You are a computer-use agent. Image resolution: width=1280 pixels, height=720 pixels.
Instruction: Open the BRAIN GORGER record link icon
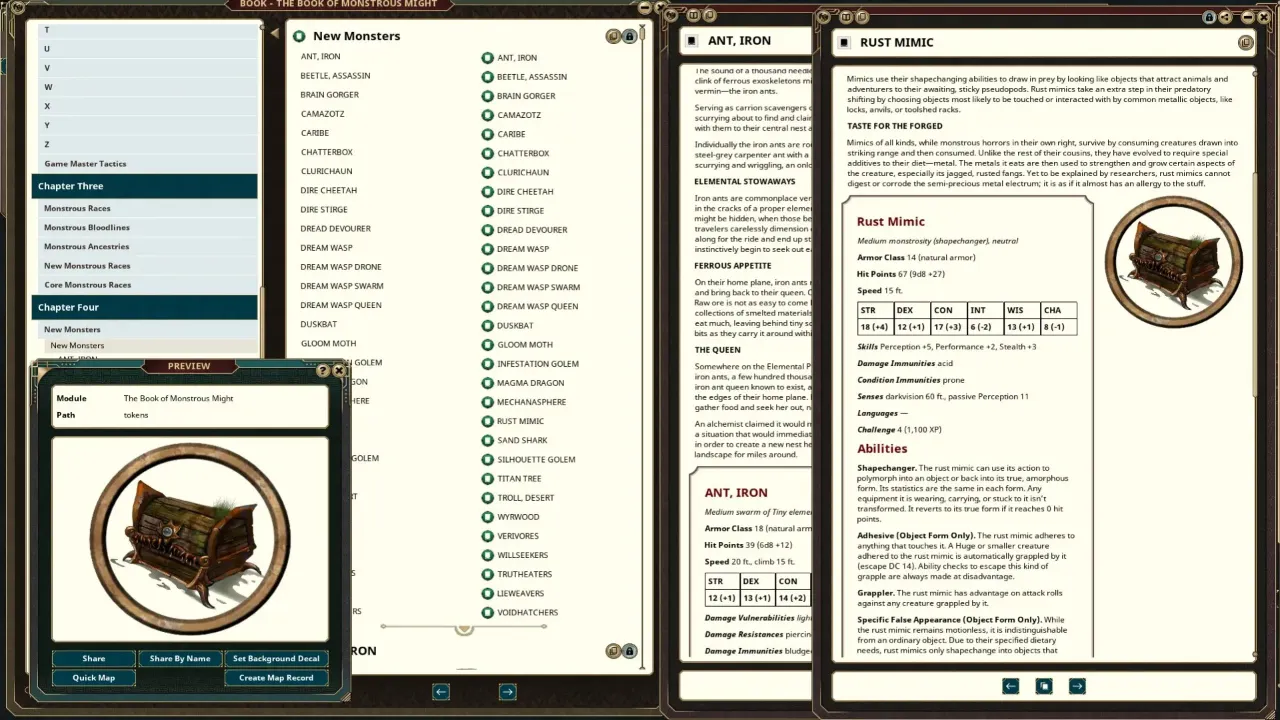(x=487, y=96)
